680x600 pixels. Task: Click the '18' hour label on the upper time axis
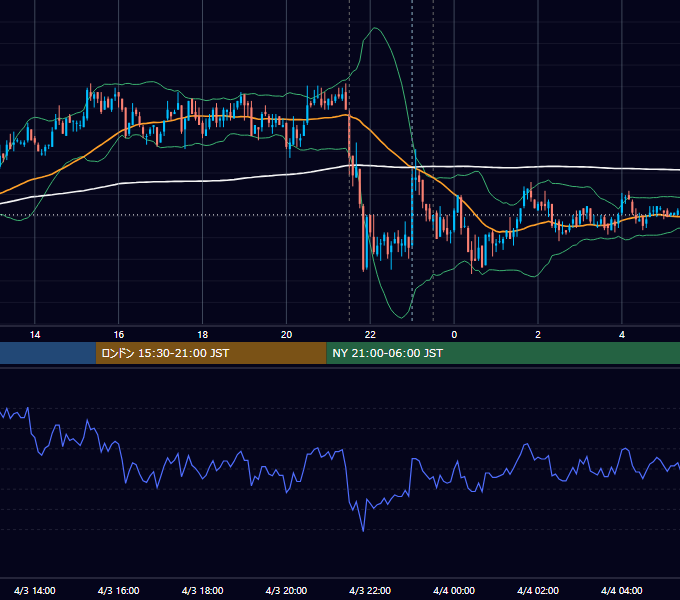point(203,335)
